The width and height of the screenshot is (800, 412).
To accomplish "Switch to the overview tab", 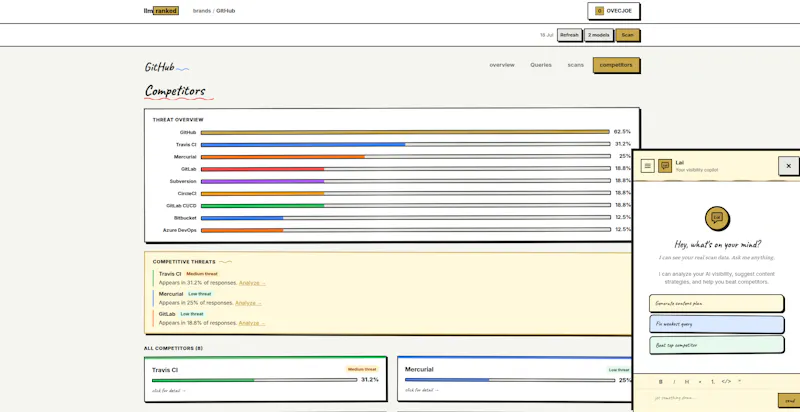I will 502,65.
